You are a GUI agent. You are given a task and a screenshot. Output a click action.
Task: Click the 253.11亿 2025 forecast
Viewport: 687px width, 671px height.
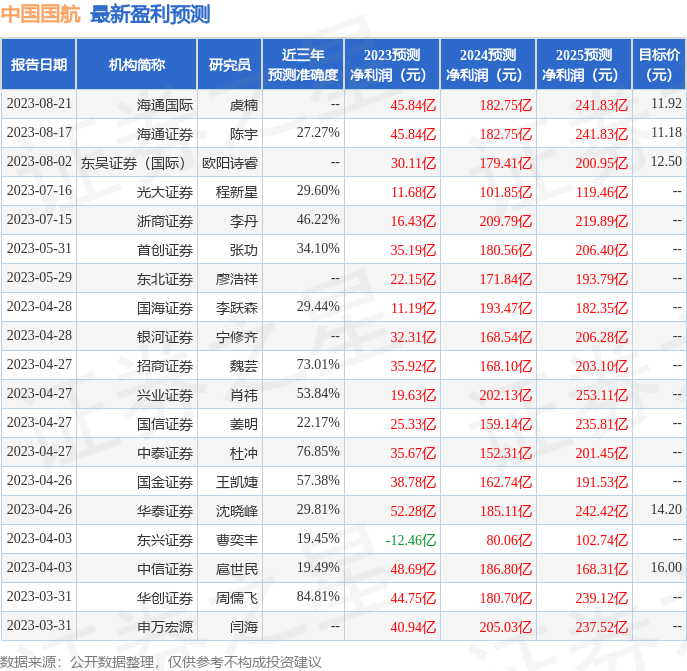tap(602, 395)
